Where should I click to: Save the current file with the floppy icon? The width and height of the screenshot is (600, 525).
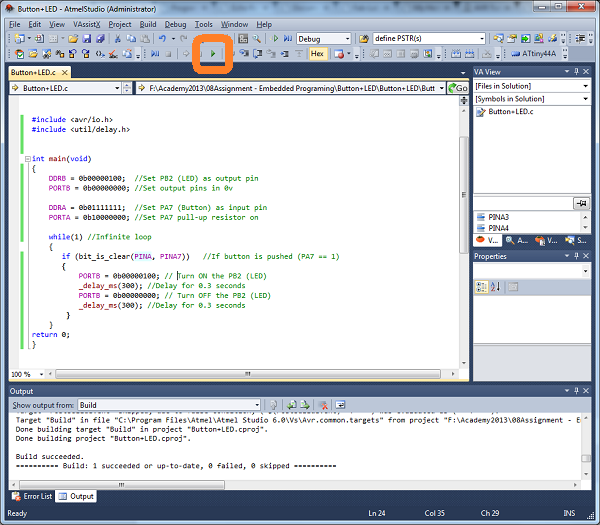(86, 39)
